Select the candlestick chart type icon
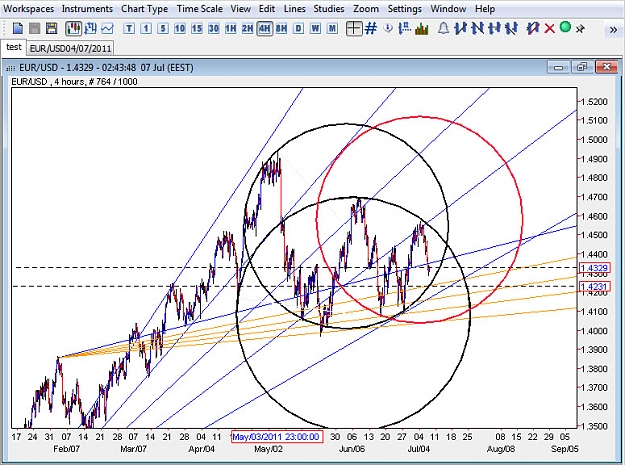Screen dimensions: 625x465 (74, 29)
